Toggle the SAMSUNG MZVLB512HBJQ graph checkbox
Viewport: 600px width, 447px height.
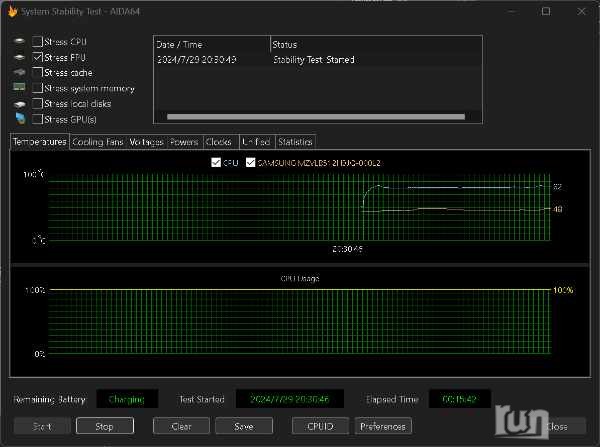click(250, 162)
